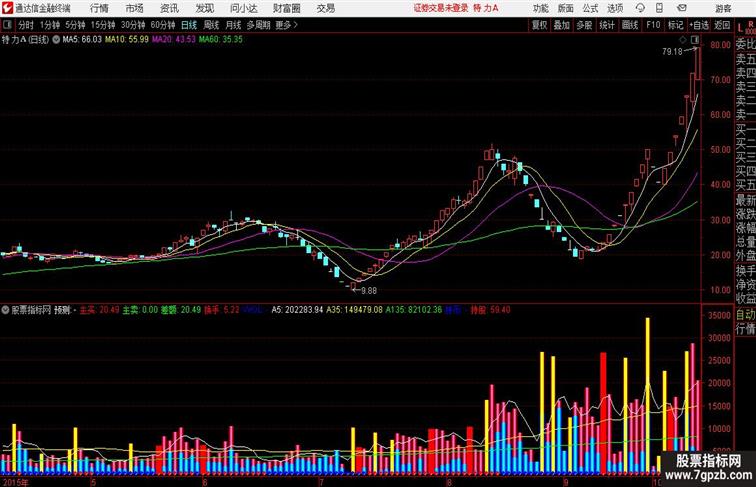Click the diamond icon above the price axis
This screenshot has width=756, height=487.
pos(683,40)
